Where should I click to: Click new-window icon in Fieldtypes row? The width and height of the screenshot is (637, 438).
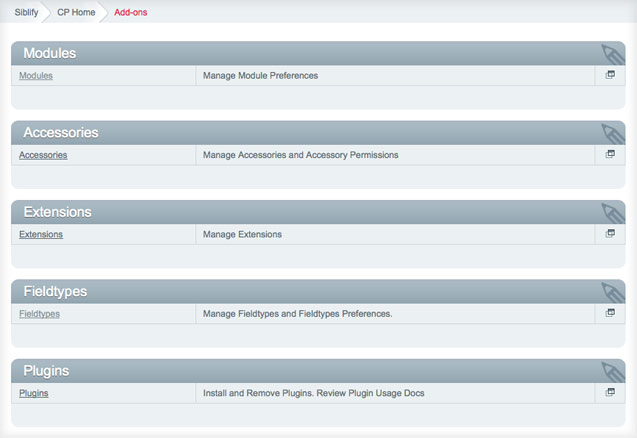coord(610,313)
